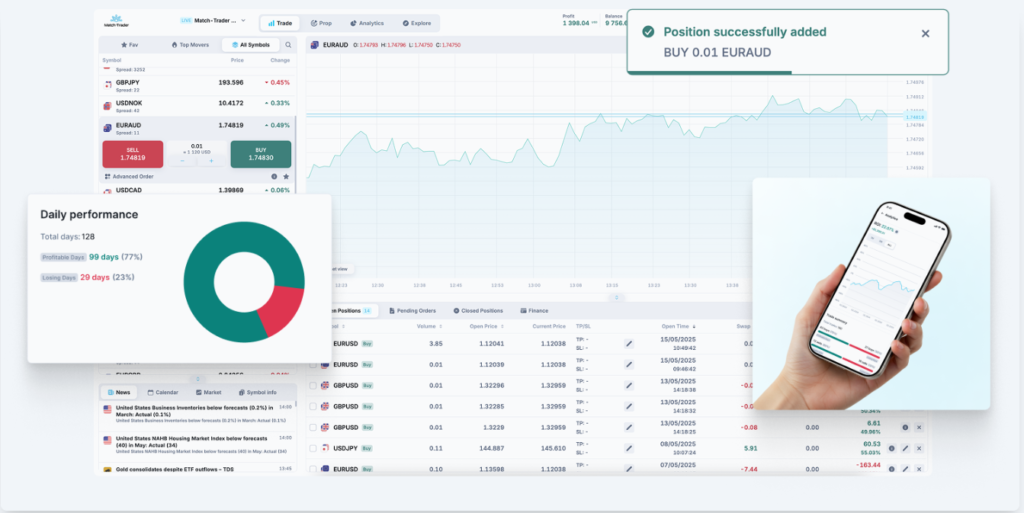Show info for the USDJPY position

[891, 448]
